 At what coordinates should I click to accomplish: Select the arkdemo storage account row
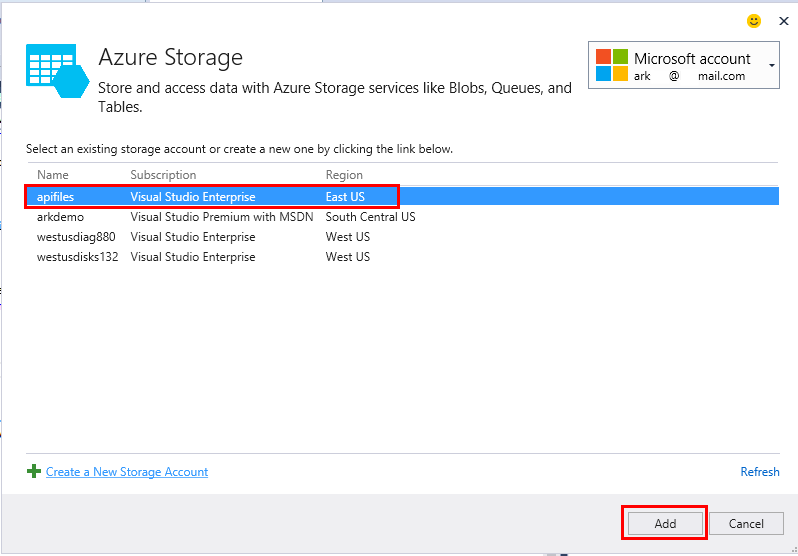60,217
